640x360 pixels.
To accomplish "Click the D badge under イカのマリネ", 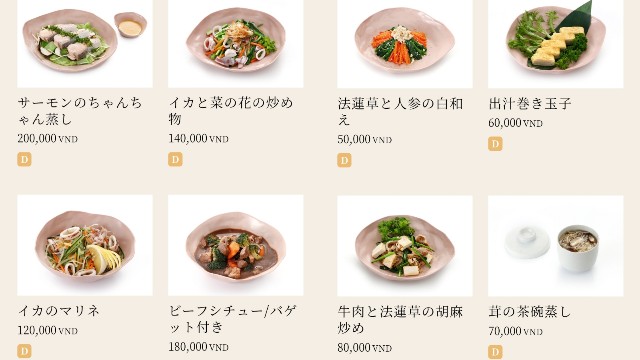I will (x=24, y=351).
